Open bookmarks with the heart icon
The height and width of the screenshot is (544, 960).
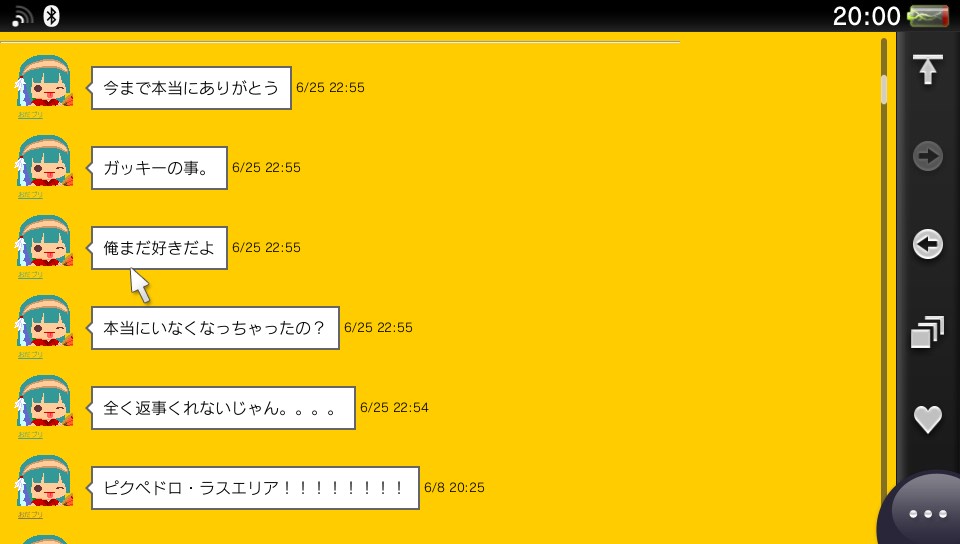point(928,420)
